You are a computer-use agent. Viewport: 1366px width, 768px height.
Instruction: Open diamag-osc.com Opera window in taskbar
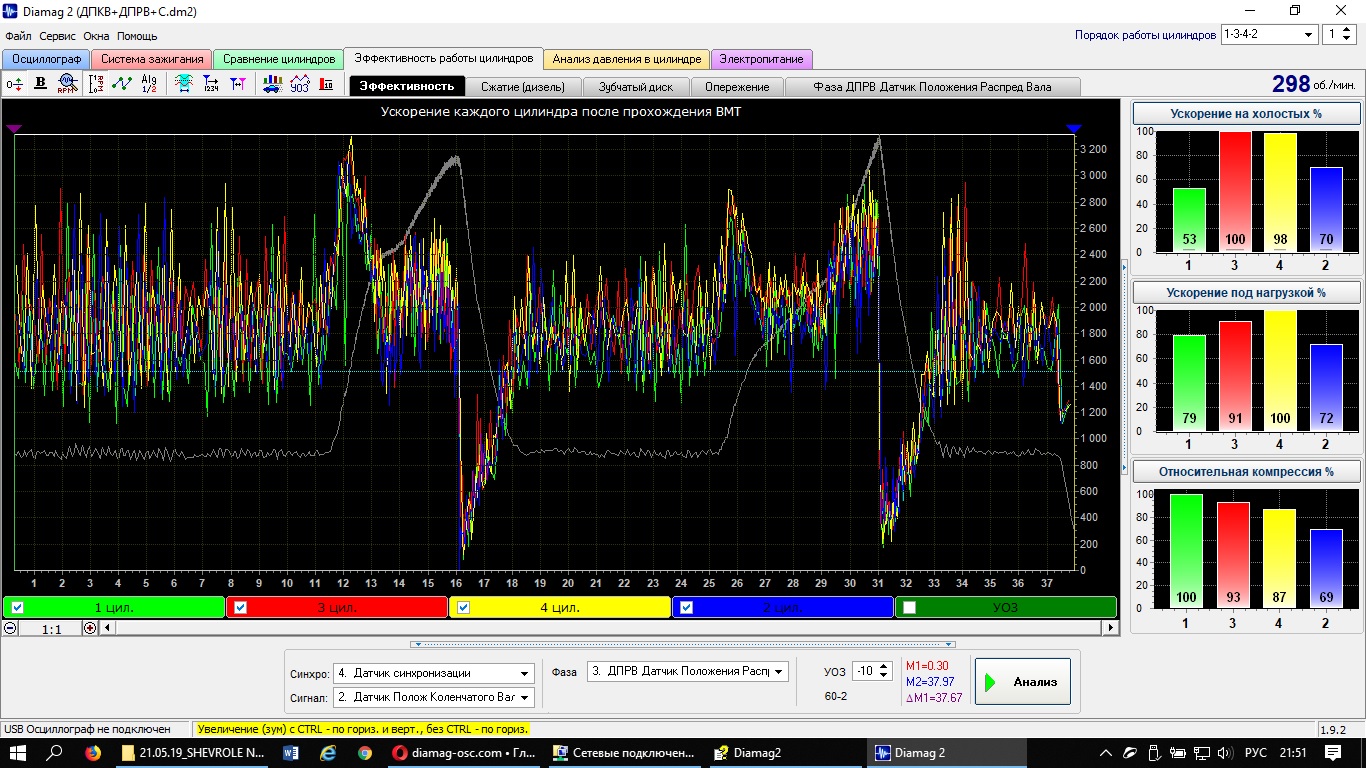(464, 753)
